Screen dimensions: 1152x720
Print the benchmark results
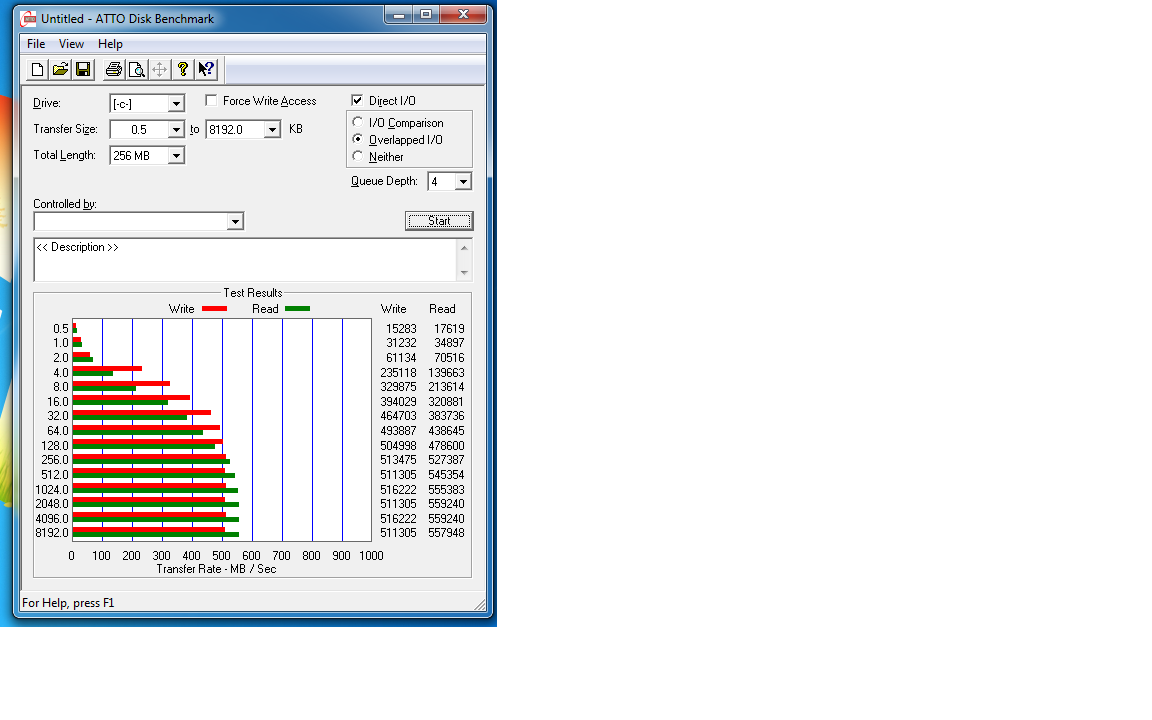pyautogui.click(x=113, y=70)
